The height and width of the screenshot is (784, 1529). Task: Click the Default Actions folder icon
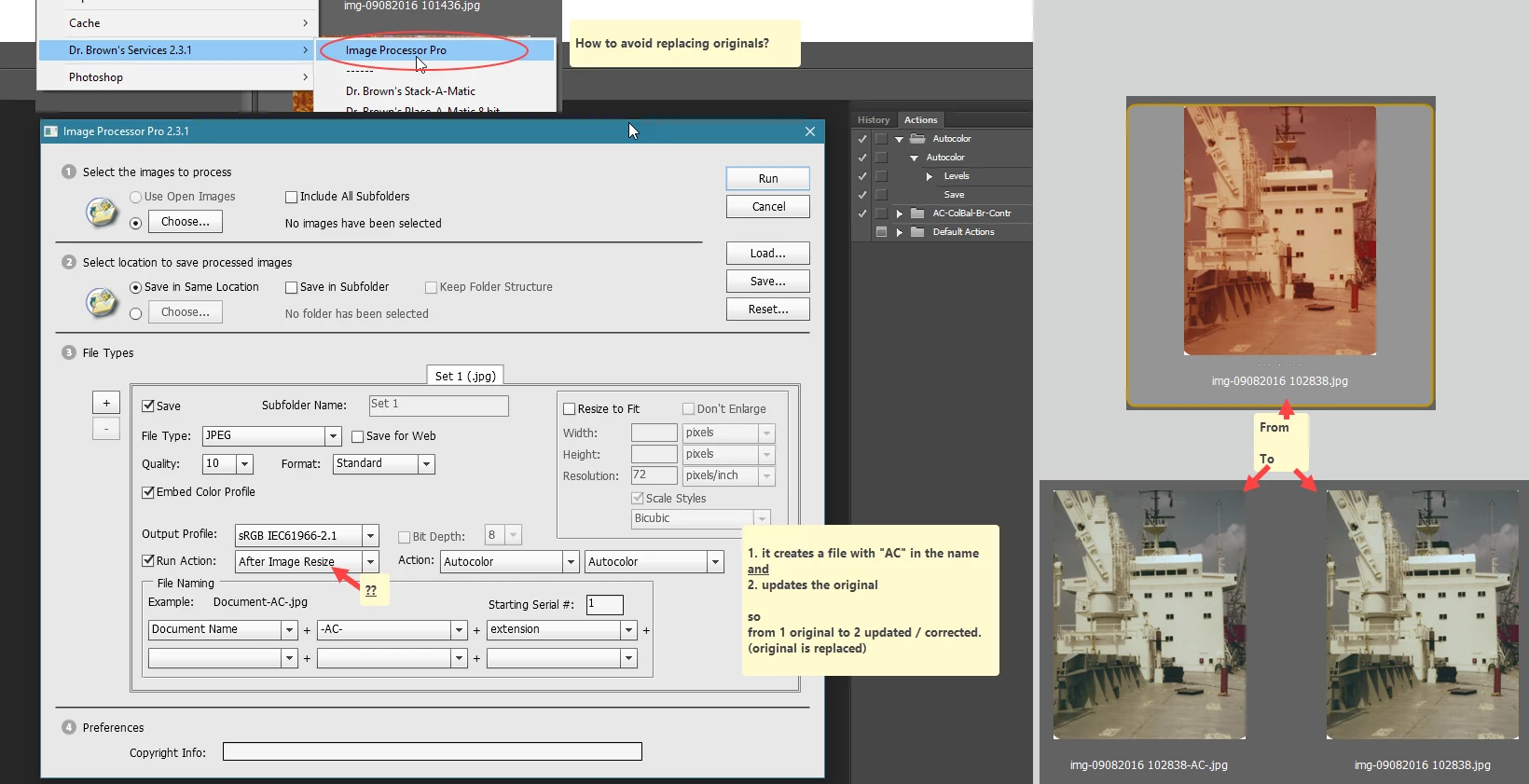tap(917, 232)
